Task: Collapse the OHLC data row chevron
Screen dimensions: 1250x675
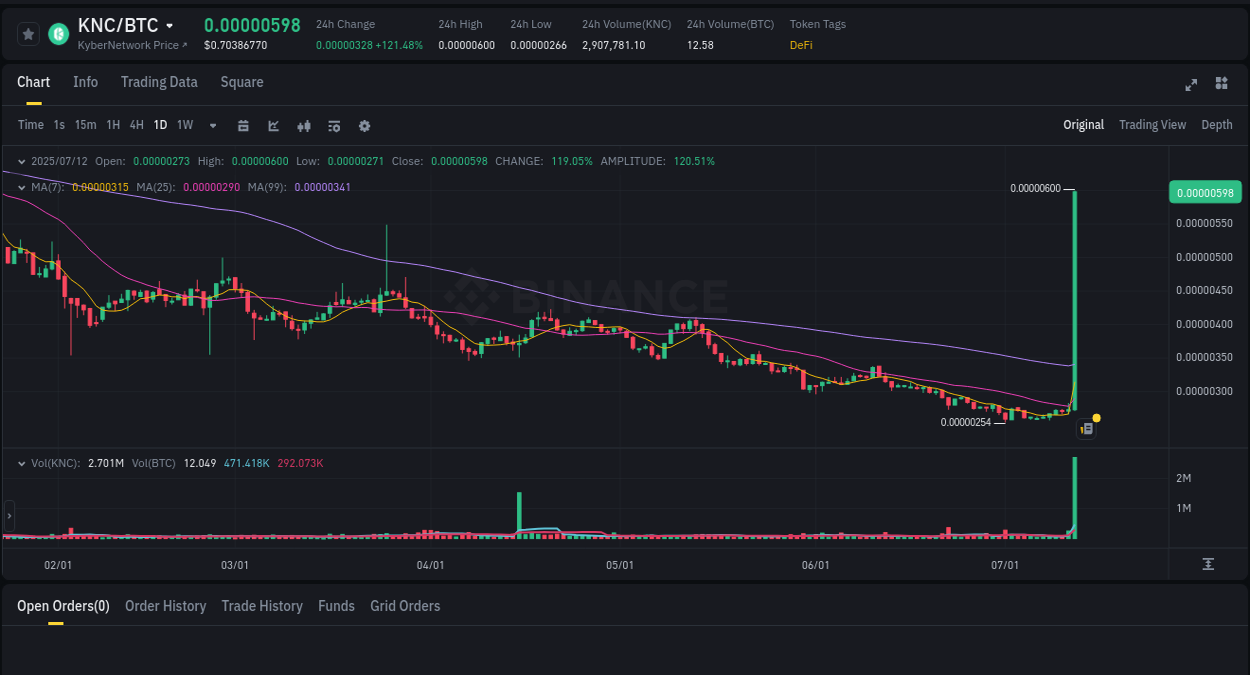Action: coord(22,161)
